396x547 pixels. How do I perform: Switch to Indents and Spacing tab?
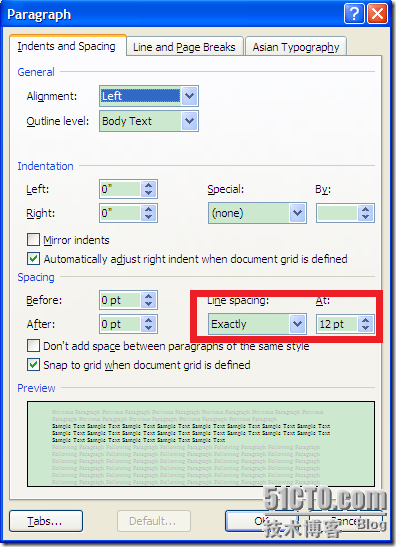coord(67,46)
